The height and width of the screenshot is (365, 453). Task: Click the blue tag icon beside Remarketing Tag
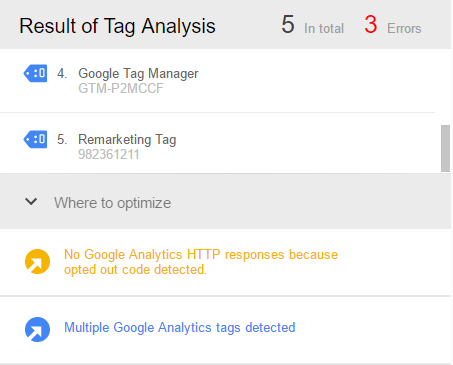pos(35,139)
